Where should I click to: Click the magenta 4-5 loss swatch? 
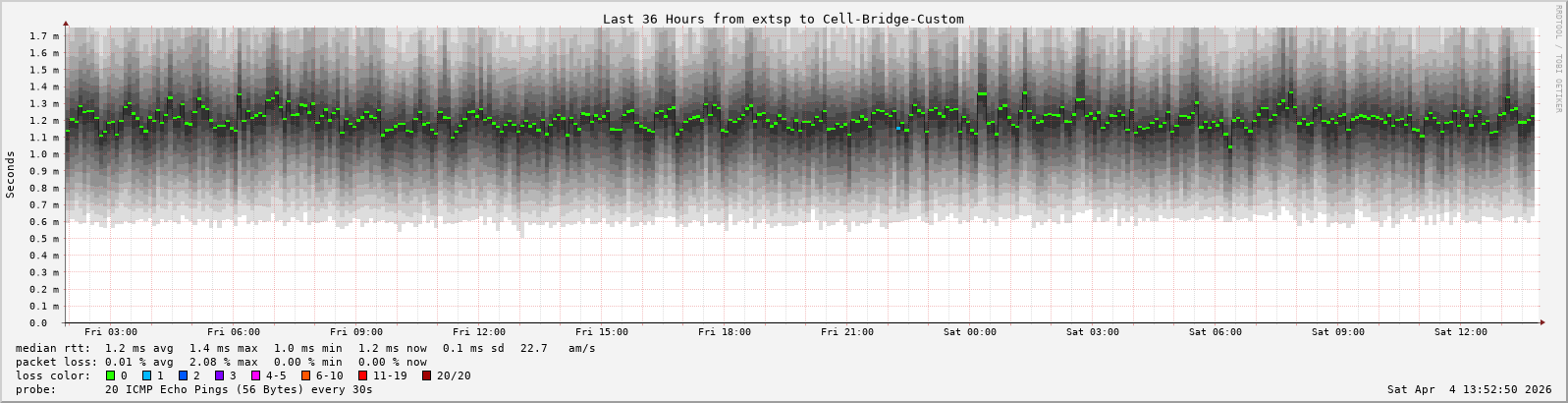256,375
